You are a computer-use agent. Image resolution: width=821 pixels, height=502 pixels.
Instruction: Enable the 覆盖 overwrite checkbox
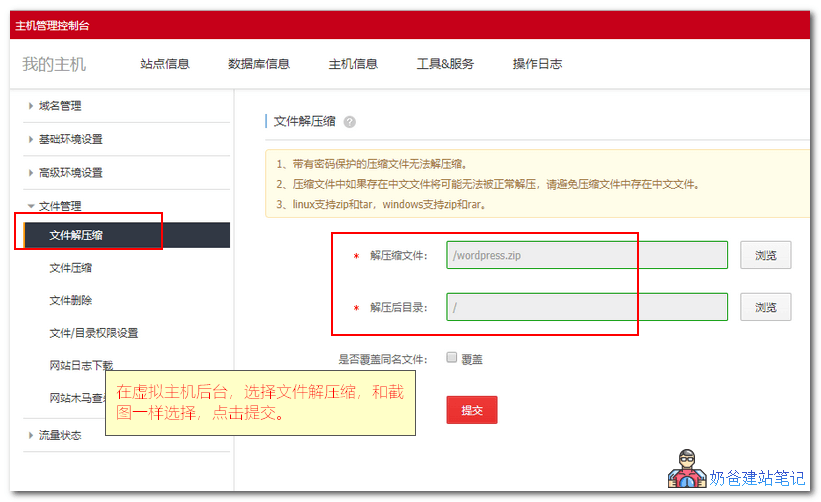pyautogui.click(x=451, y=358)
